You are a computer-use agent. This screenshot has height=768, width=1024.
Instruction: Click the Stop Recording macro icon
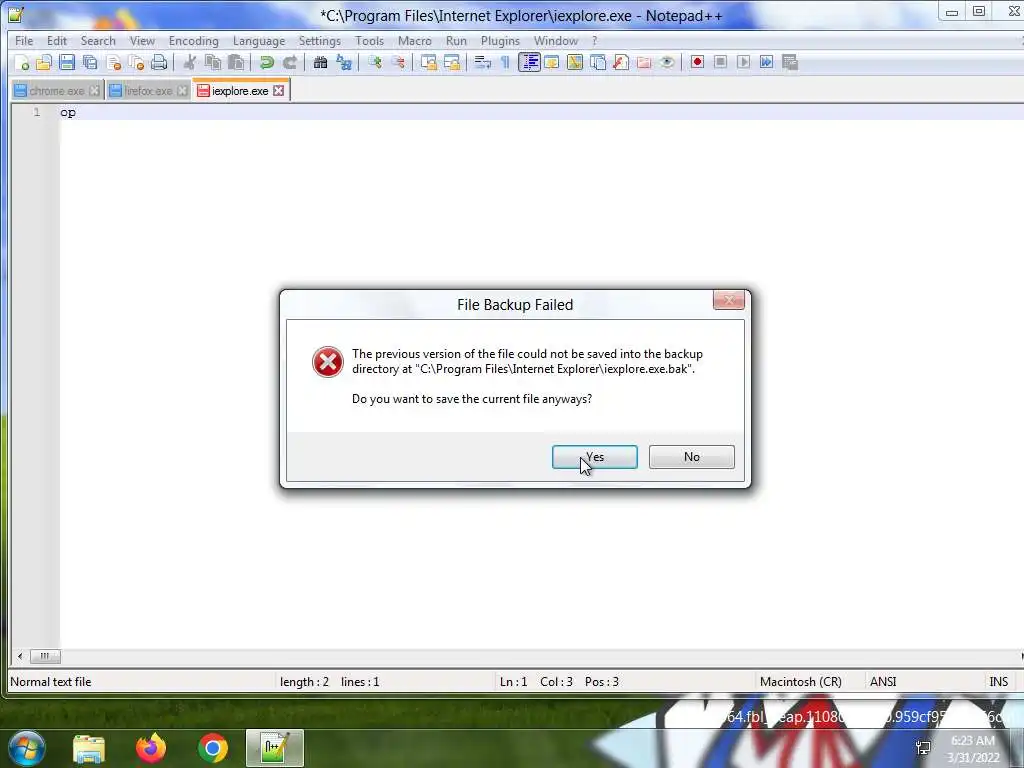[720, 63]
